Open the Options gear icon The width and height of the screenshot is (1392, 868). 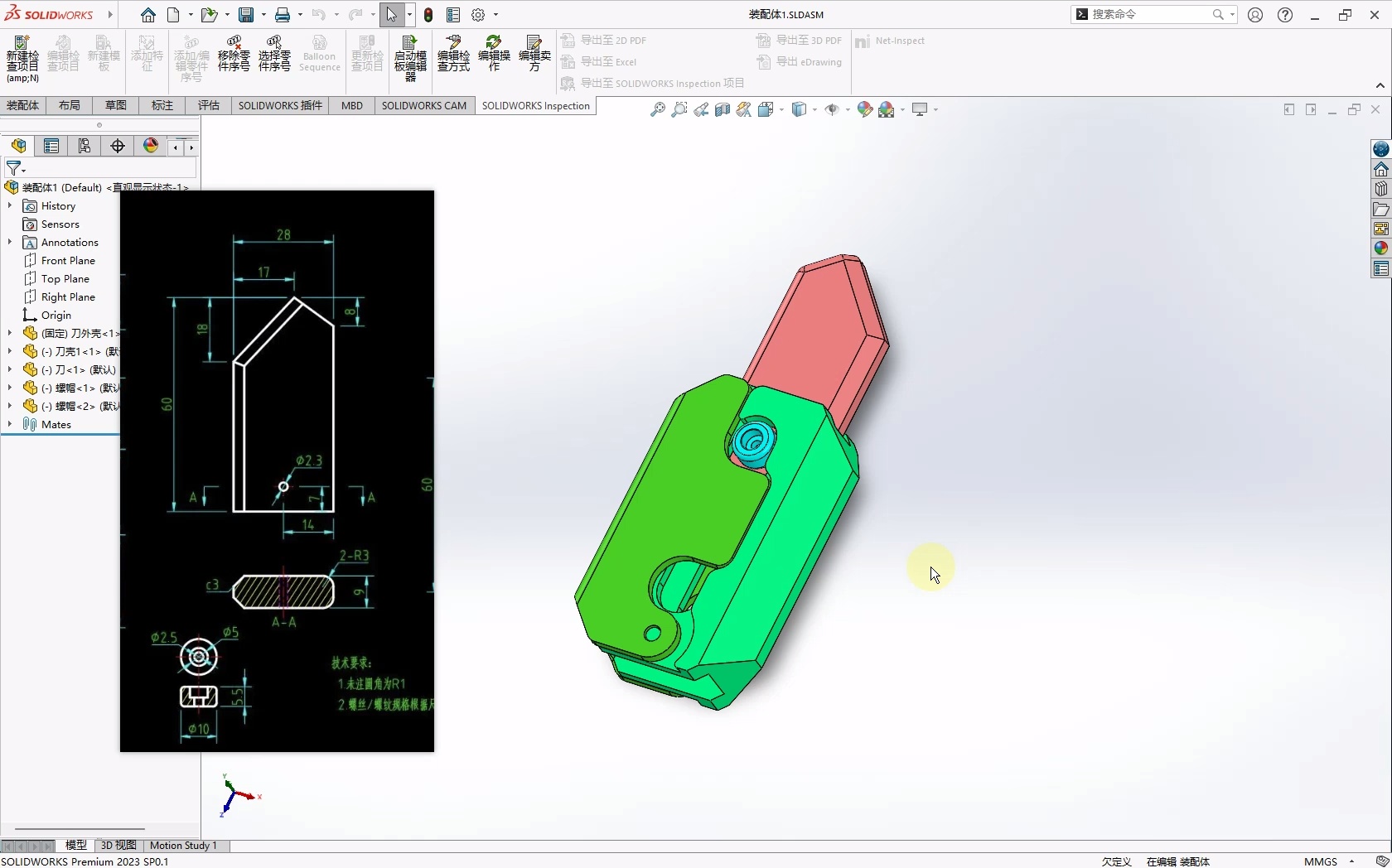[x=478, y=15]
